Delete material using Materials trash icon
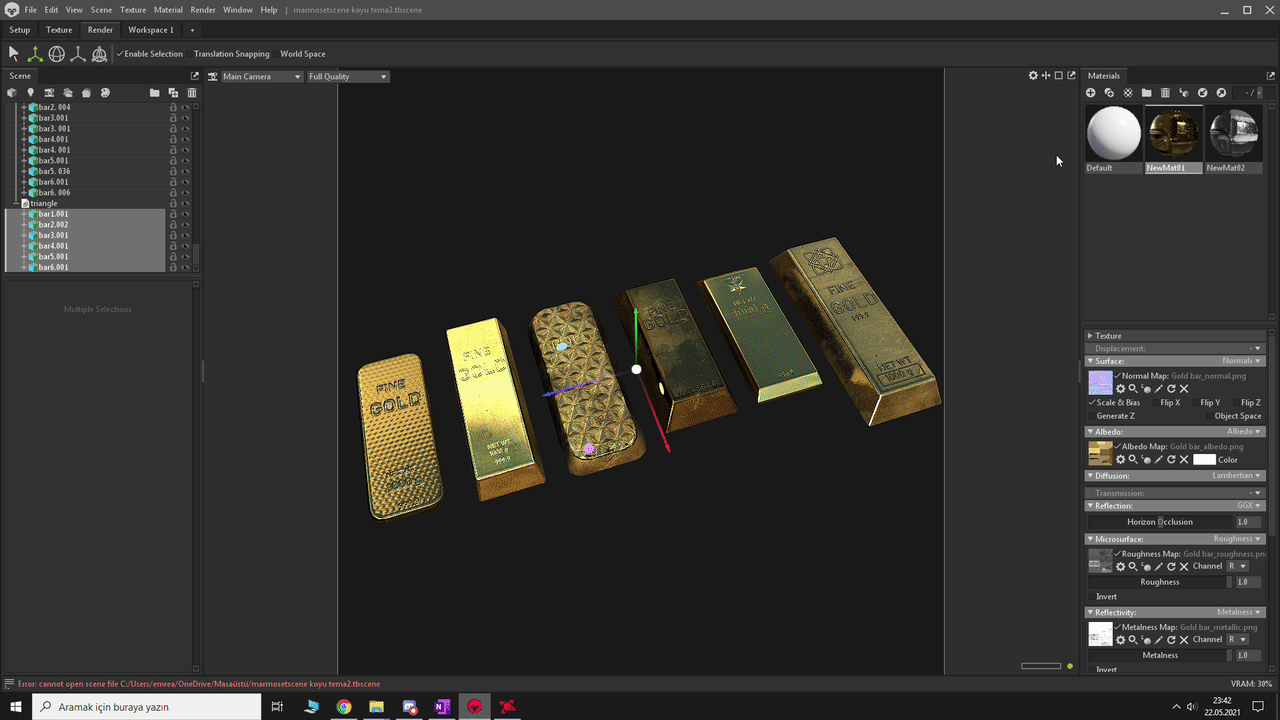This screenshot has width=1280, height=720. 1165,93
